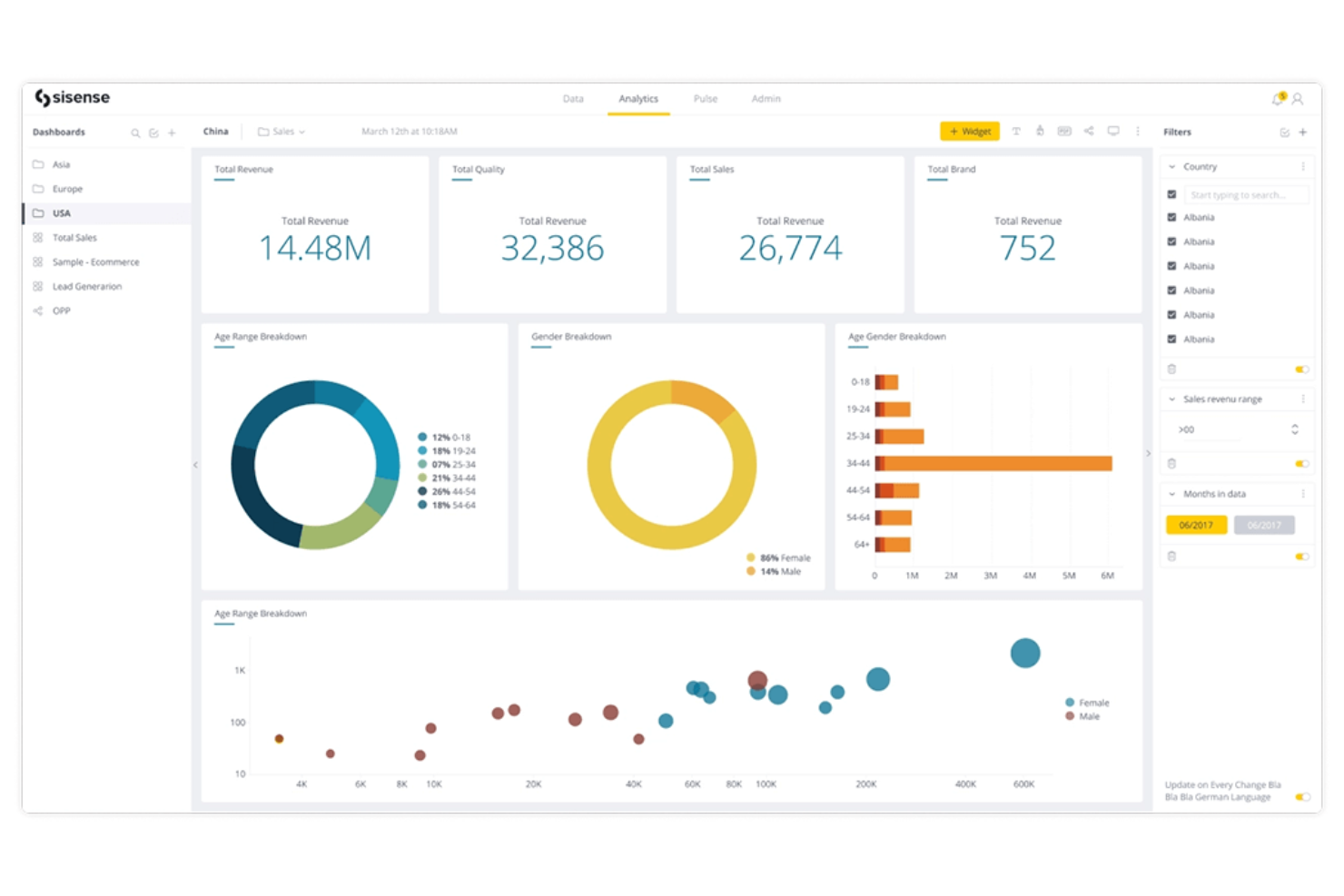Viewport: 1344px width, 896px height.
Task: Toggle off the Country filter
Action: 1302,369
